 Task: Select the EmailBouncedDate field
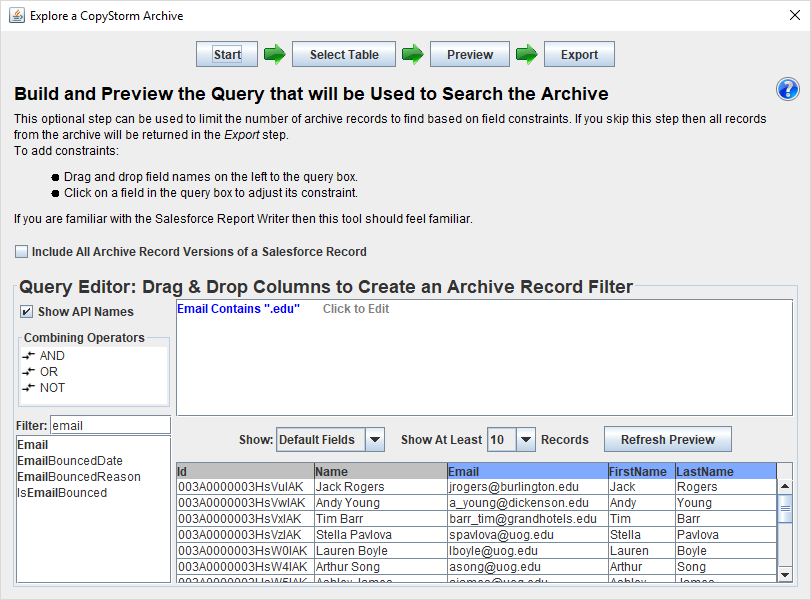coord(70,461)
